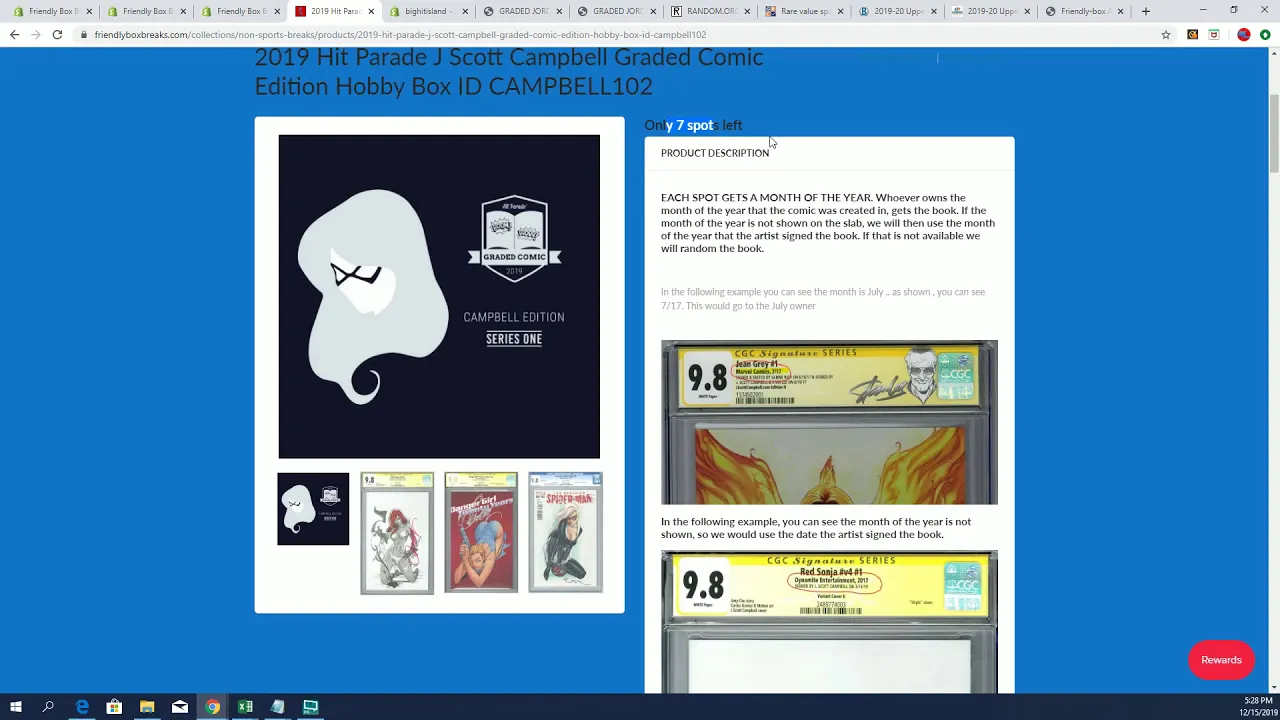Select the Campbell Edition box thumbnail

coord(313,509)
